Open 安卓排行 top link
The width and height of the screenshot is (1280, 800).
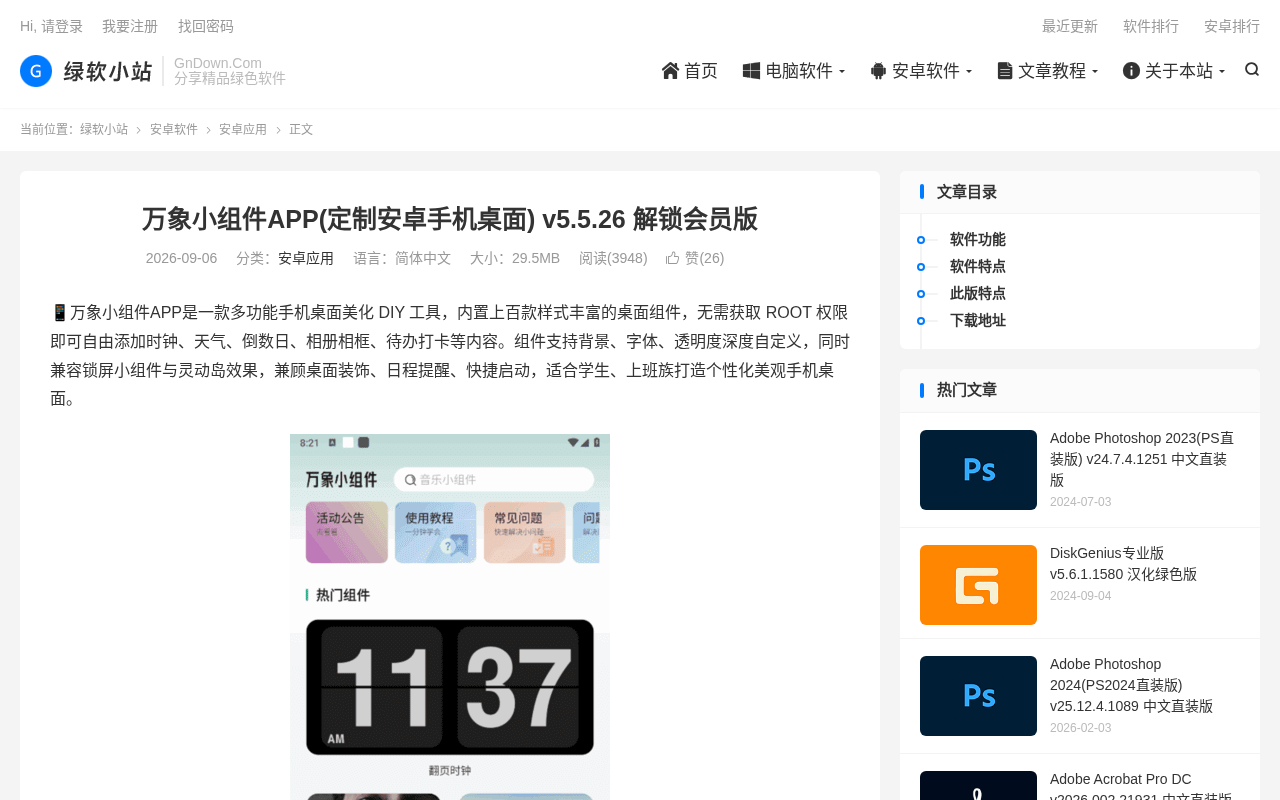[1232, 26]
